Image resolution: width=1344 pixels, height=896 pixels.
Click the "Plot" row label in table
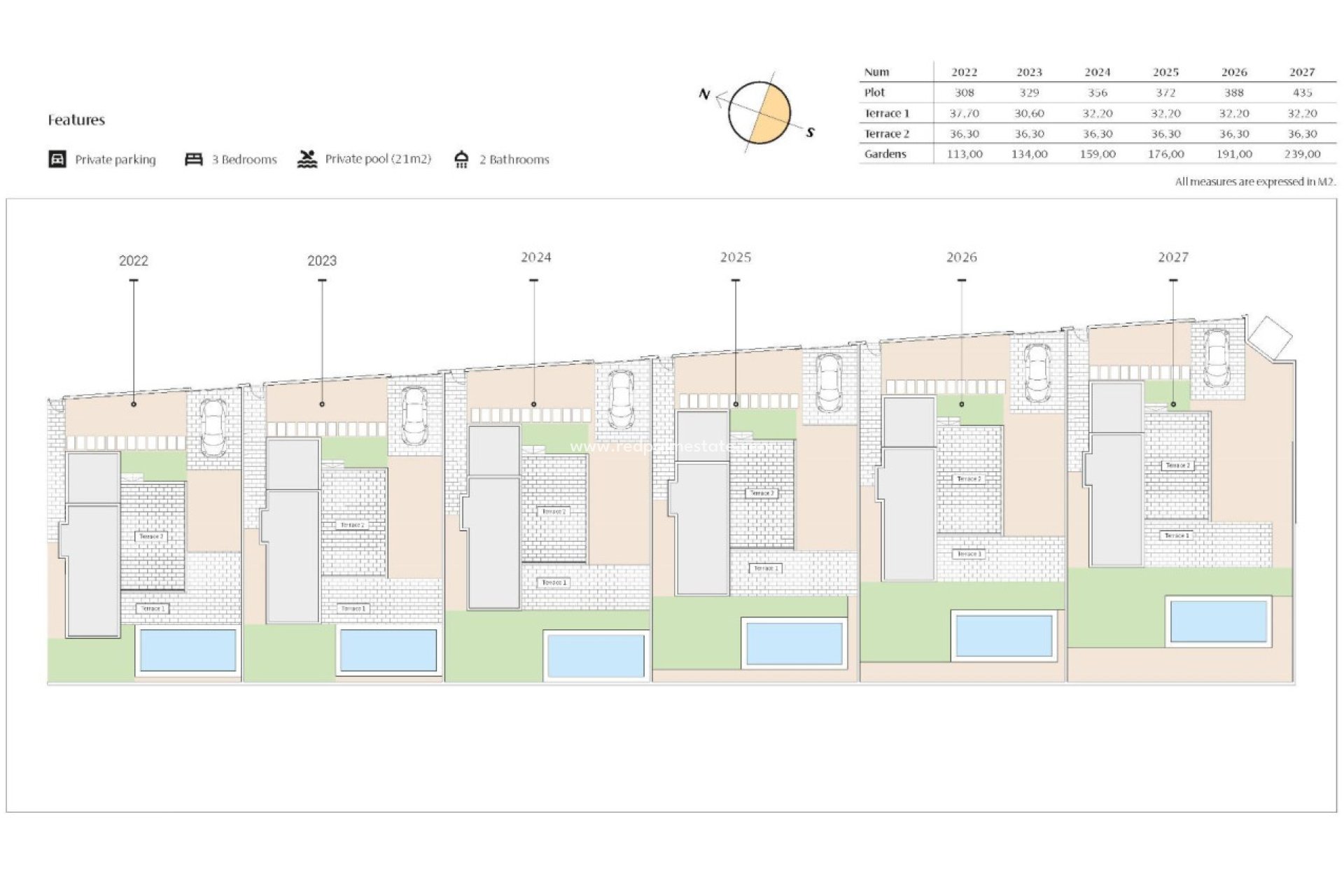874,92
